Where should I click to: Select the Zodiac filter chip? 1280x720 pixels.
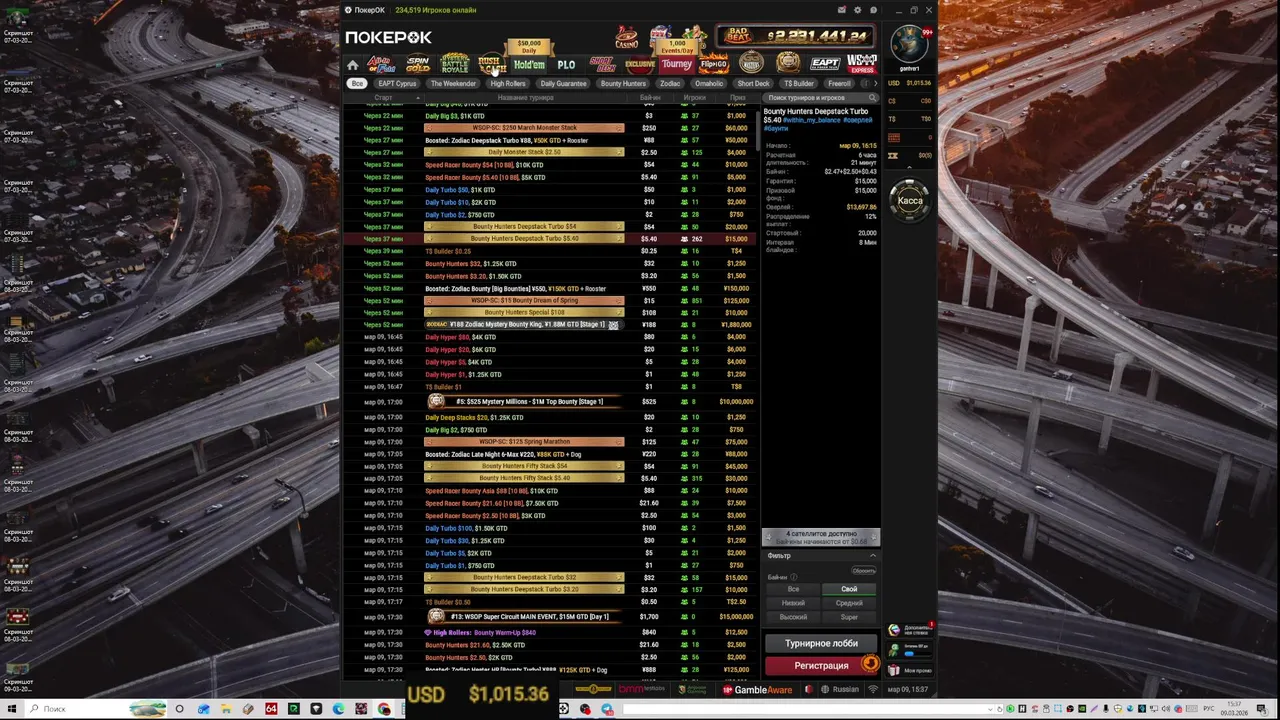click(670, 84)
